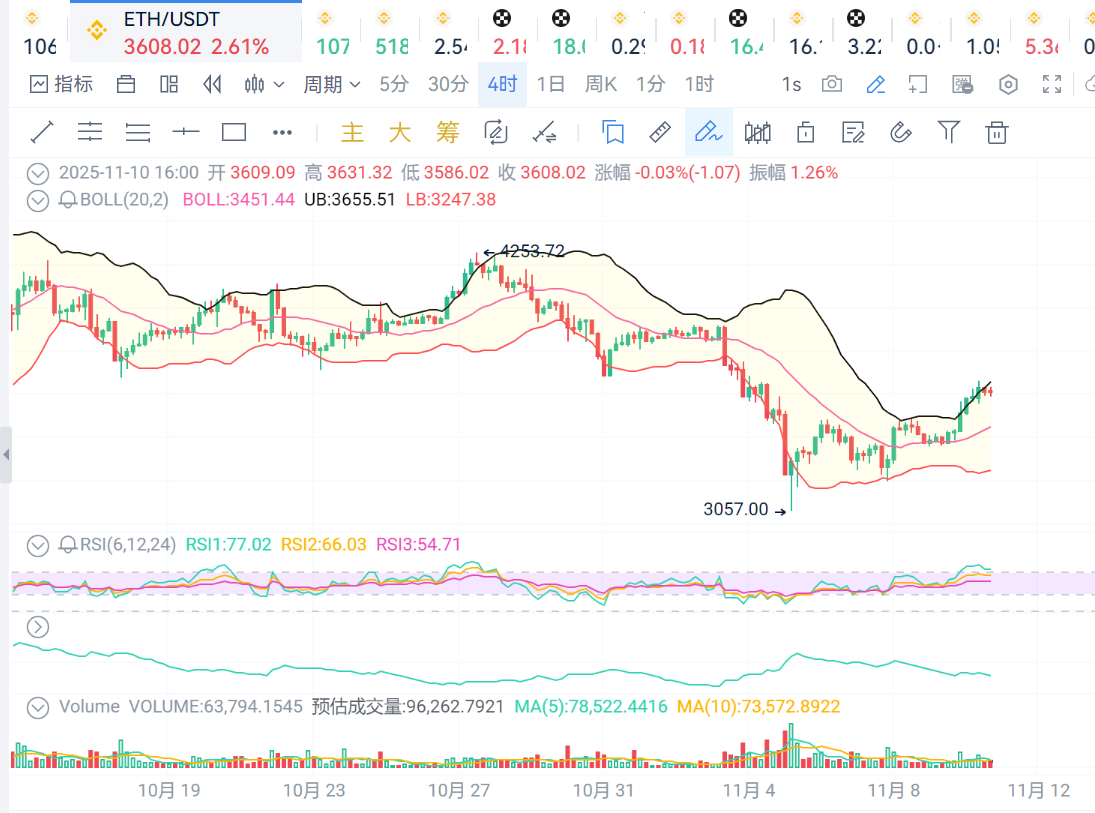Click the rewind replay icon
This screenshot has height=813, width=1095.
pyautogui.click(x=212, y=85)
